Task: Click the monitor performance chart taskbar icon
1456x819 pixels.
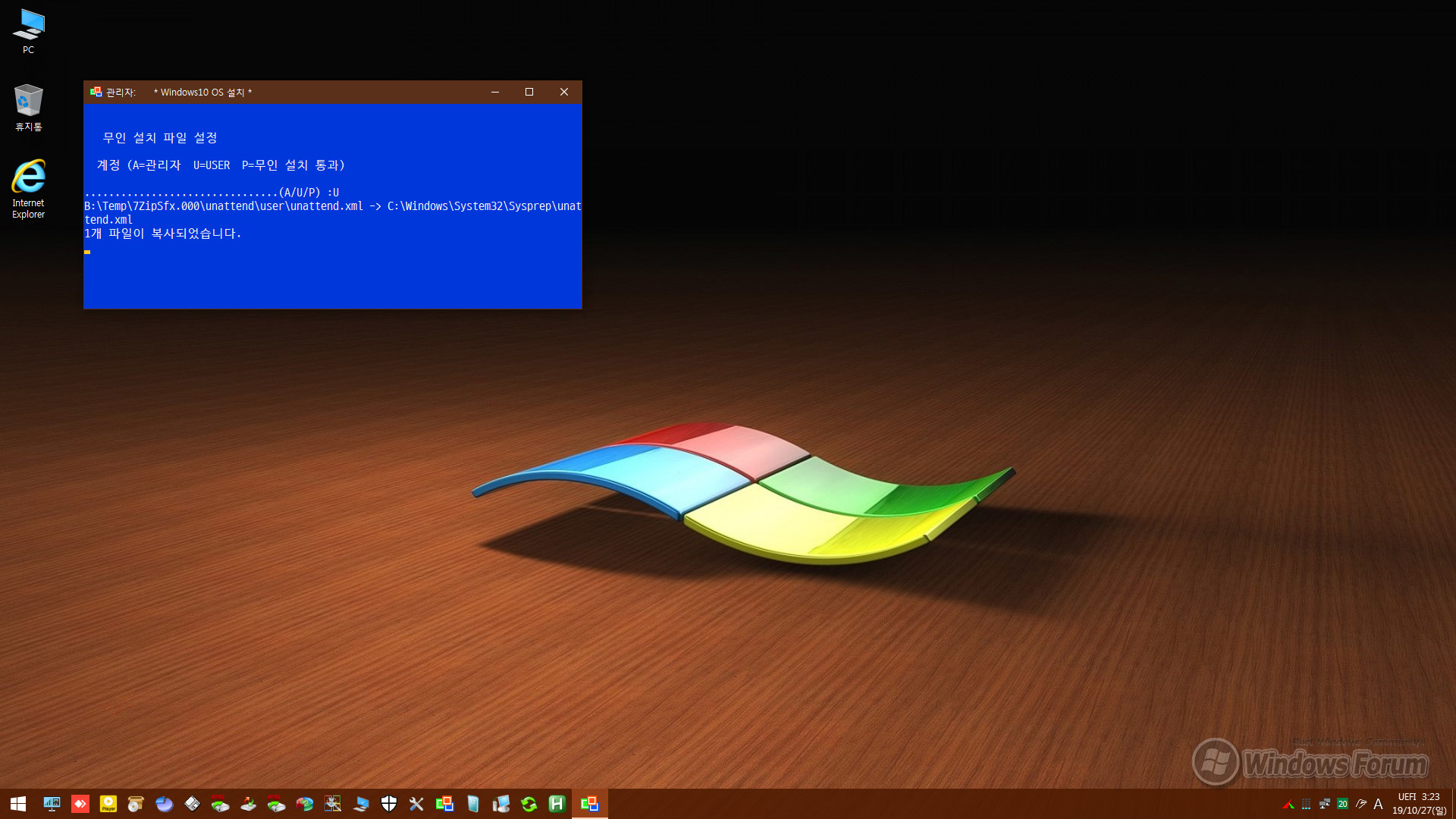Action: coord(52,804)
